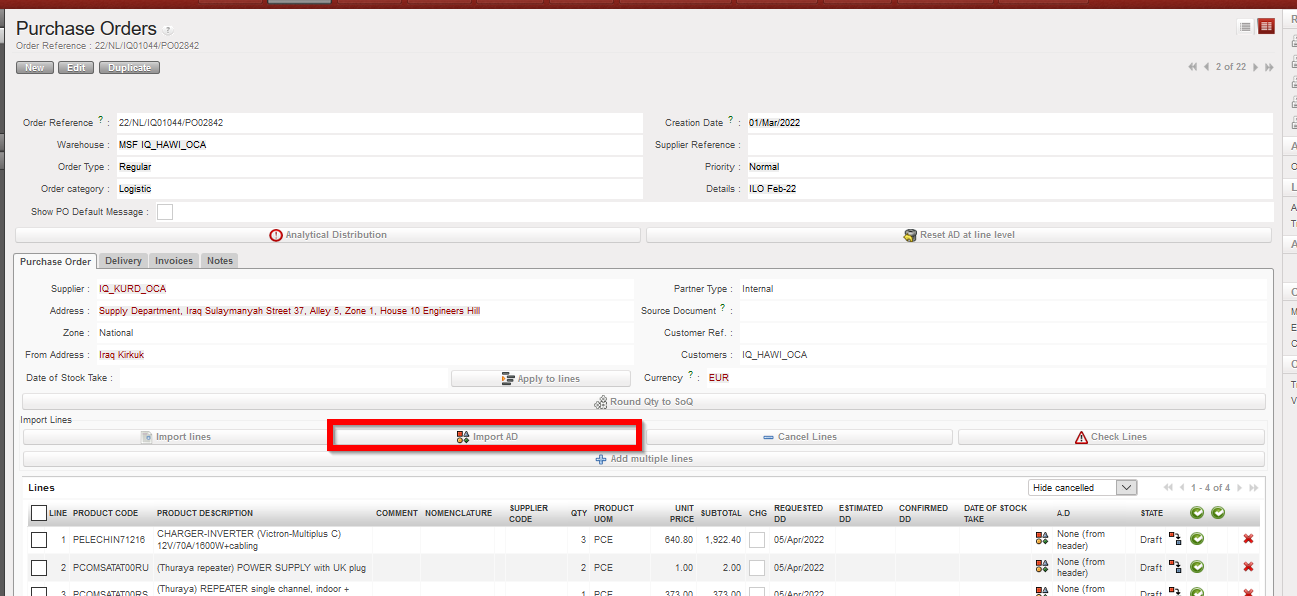This screenshot has width=1297, height=596.
Task: Switch to the Invoices tab
Action: click(174, 261)
